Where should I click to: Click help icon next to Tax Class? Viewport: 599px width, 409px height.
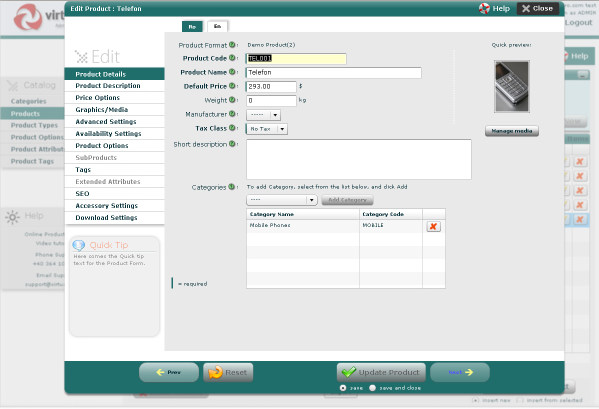click(x=232, y=128)
